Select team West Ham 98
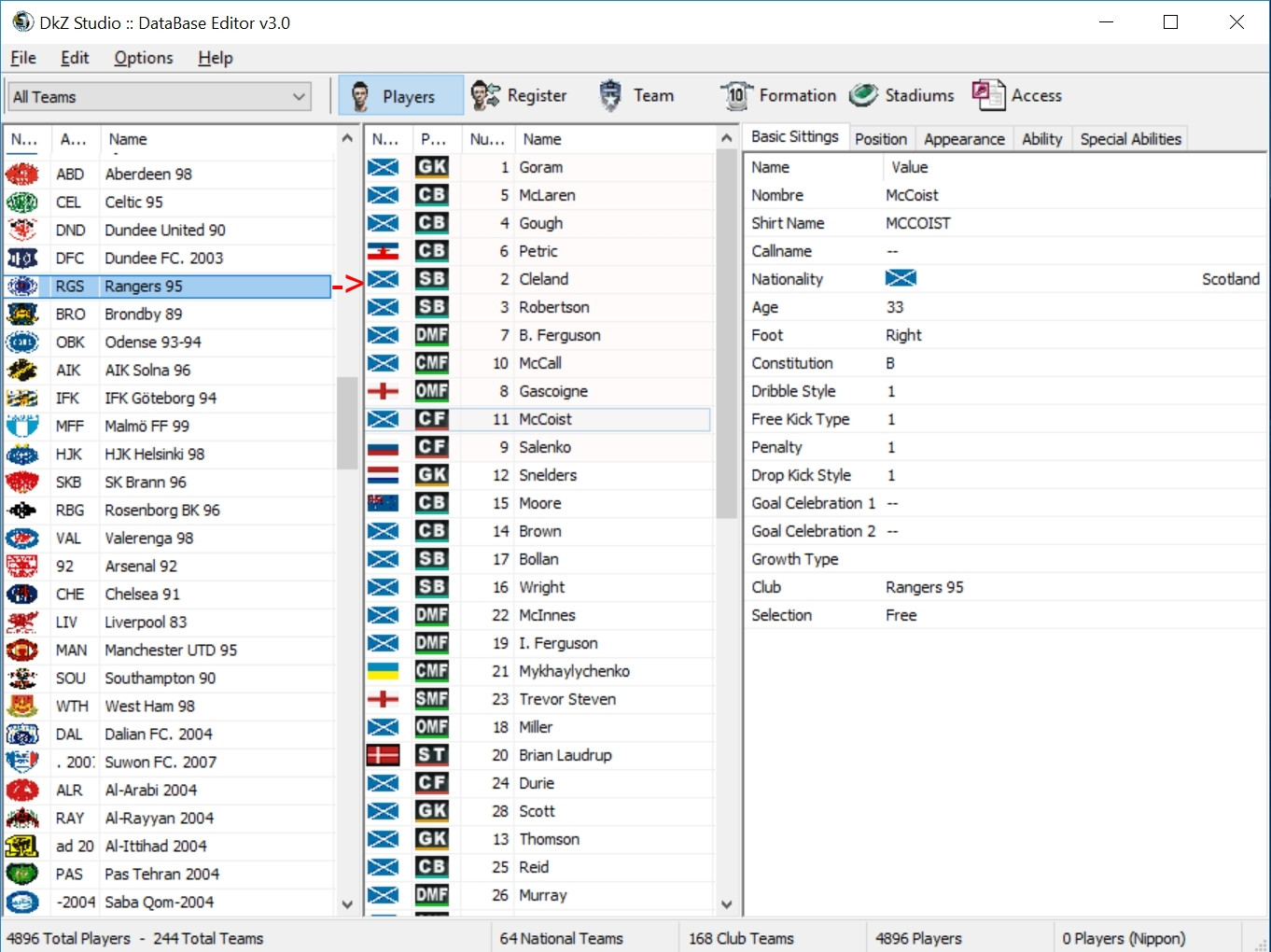 point(168,707)
